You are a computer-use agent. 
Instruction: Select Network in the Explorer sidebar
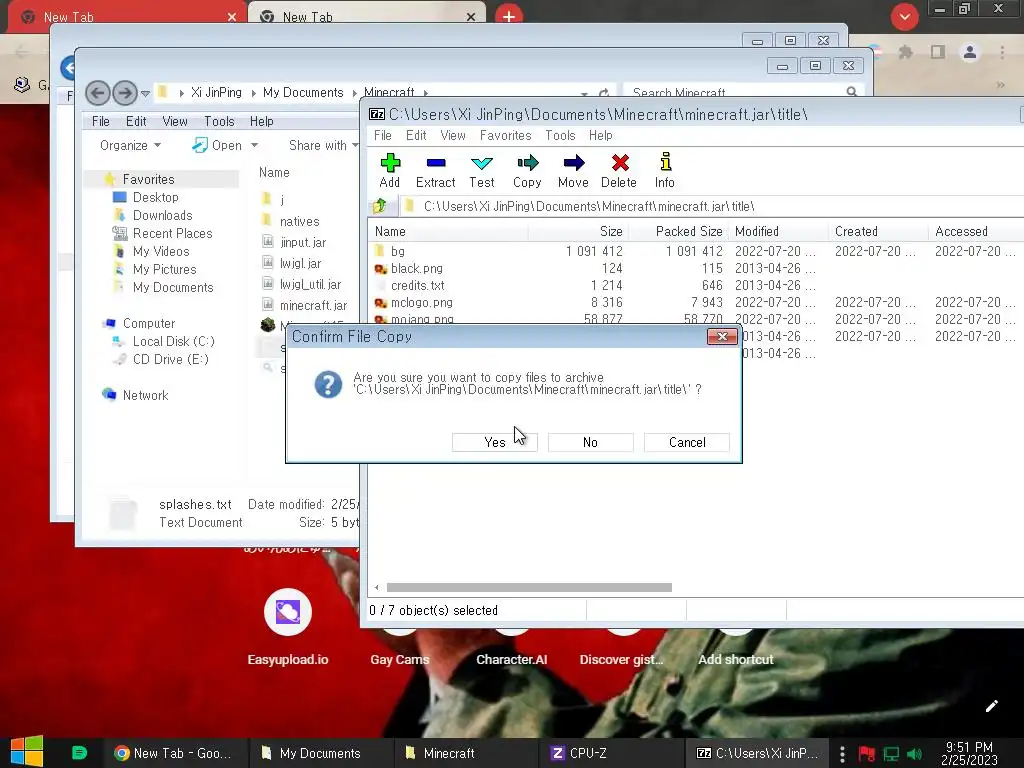tap(145, 395)
